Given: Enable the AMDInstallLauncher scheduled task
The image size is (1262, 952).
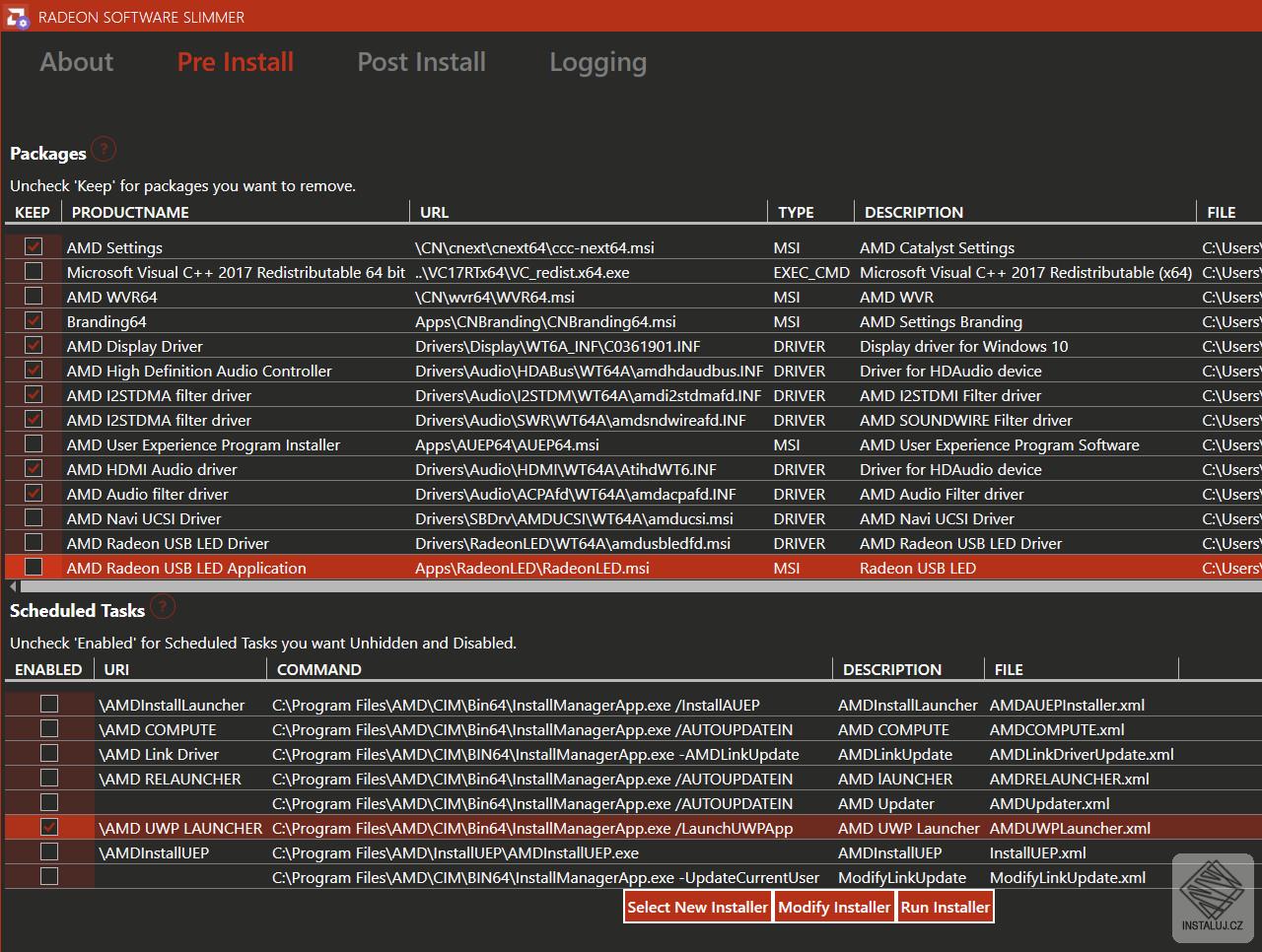Looking at the screenshot, I should pos(49,704).
